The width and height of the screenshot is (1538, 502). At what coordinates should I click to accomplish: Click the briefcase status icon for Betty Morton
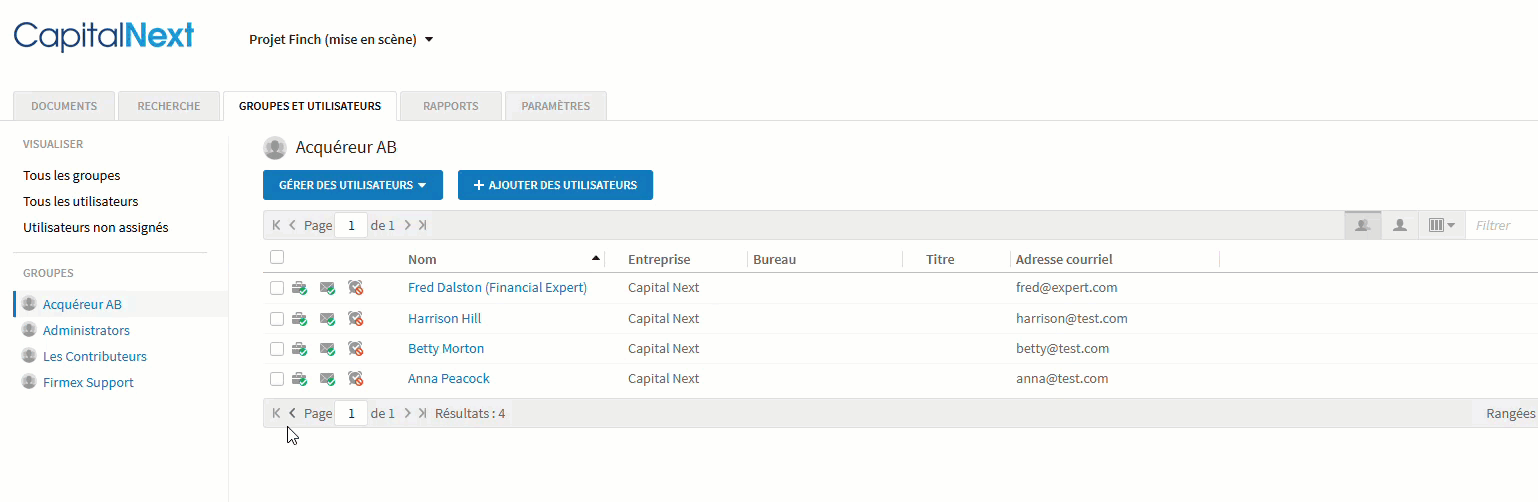299,349
